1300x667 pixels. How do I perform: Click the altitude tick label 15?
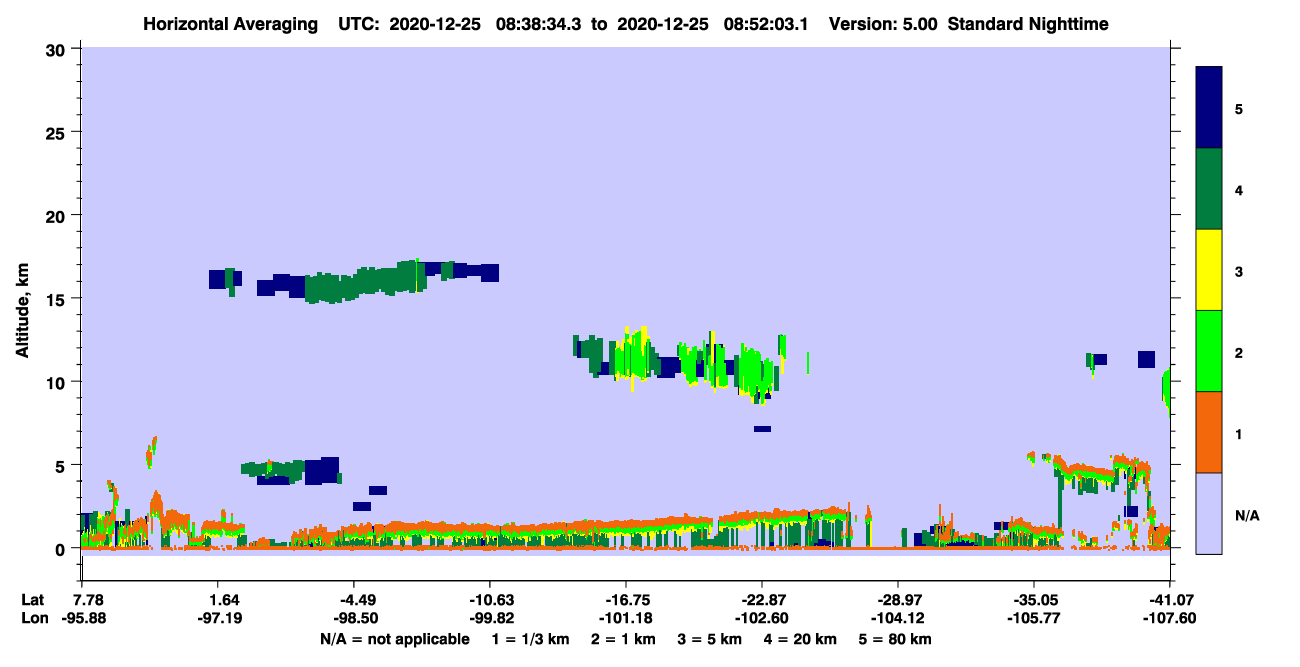click(58, 299)
